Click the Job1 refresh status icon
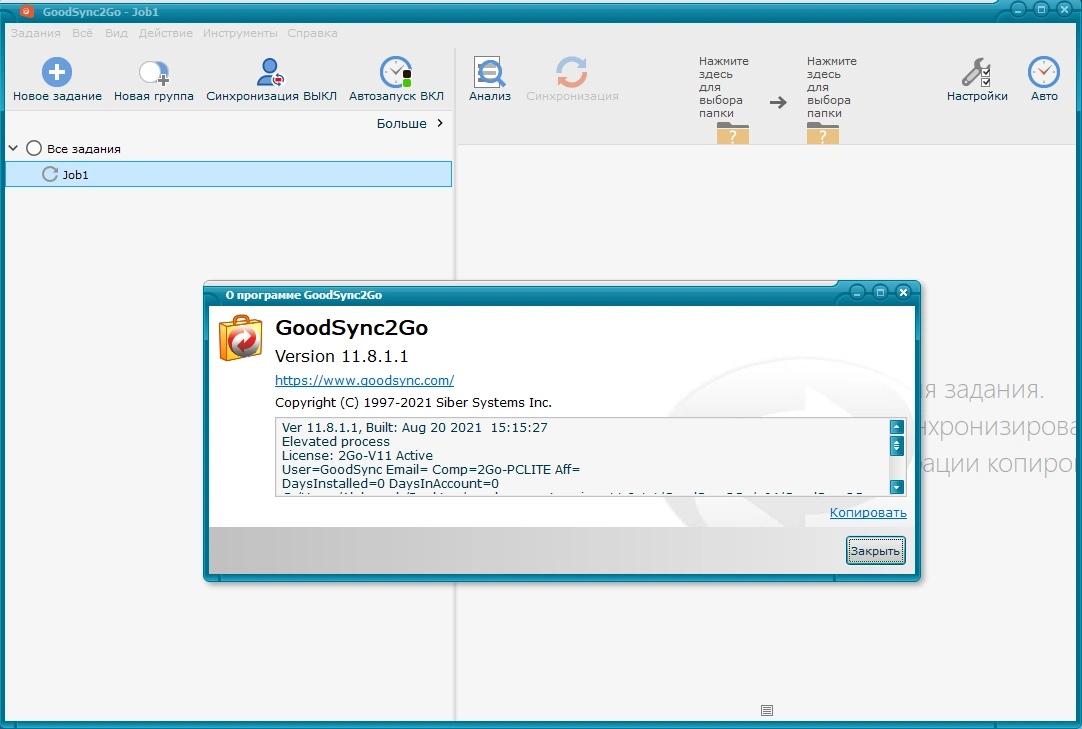The height and width of the screenshot is (729, 1082). [50, 174]
